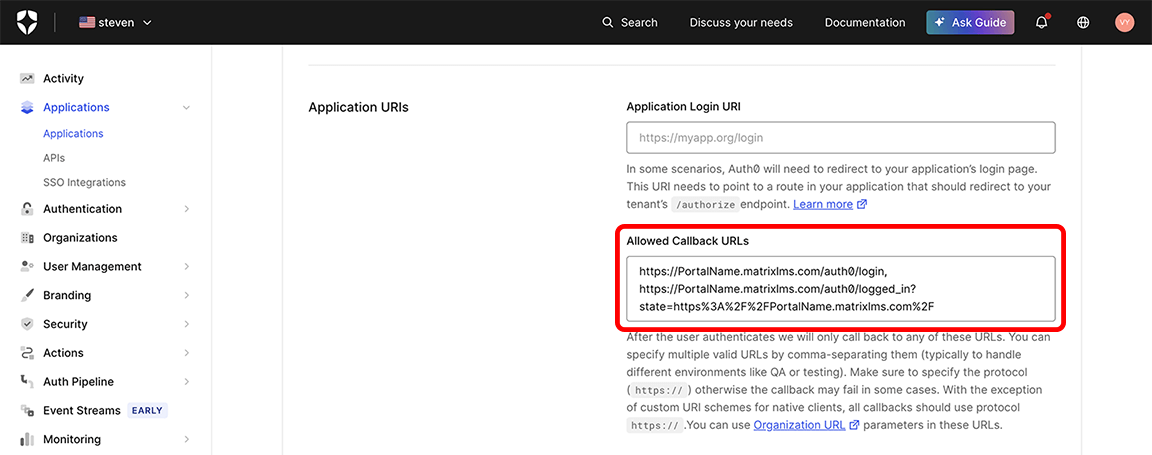Open Discuss your needs link
The height and width of the screenshot is (455, 1152).
click(x=741, y=22)
